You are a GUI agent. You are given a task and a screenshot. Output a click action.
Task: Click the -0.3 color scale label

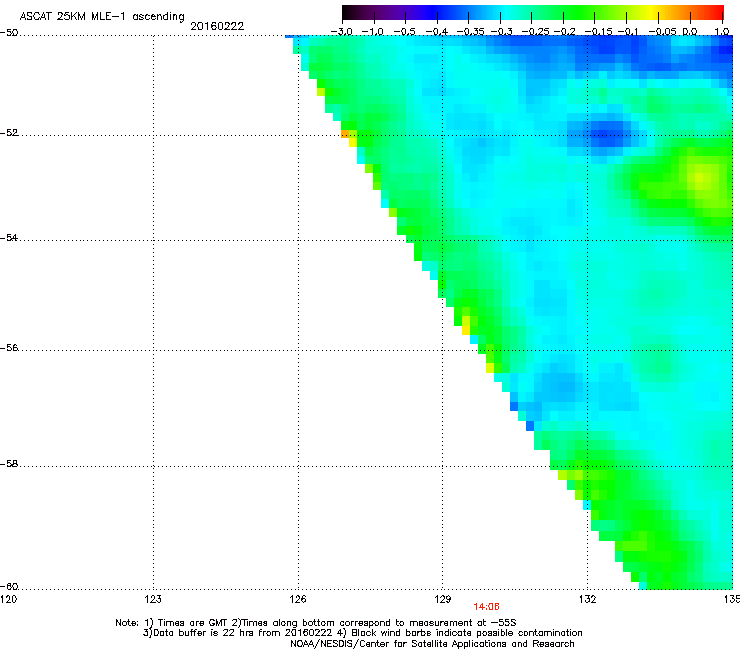[502, 32]
